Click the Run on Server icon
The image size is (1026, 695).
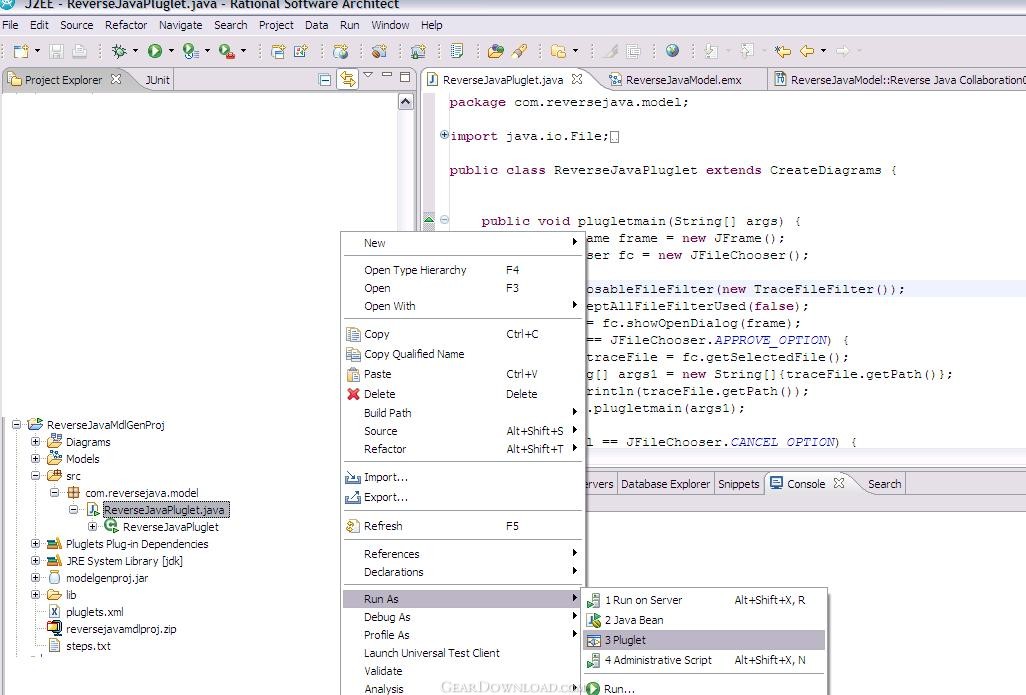[x=593, y=600]
